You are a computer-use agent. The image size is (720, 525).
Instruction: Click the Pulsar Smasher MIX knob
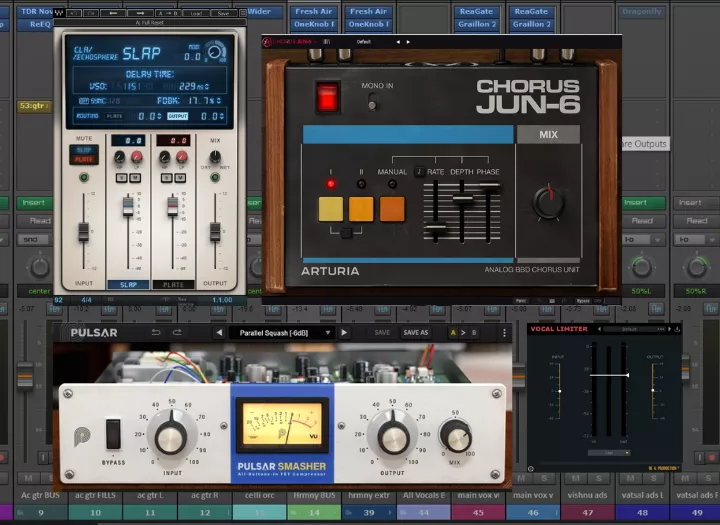[456, 435]
